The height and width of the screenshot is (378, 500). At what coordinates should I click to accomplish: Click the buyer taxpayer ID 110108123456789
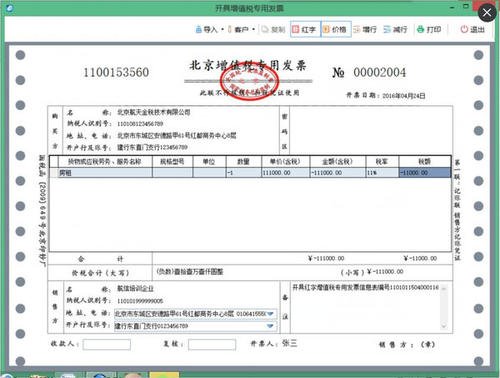(x=140, y=124)
